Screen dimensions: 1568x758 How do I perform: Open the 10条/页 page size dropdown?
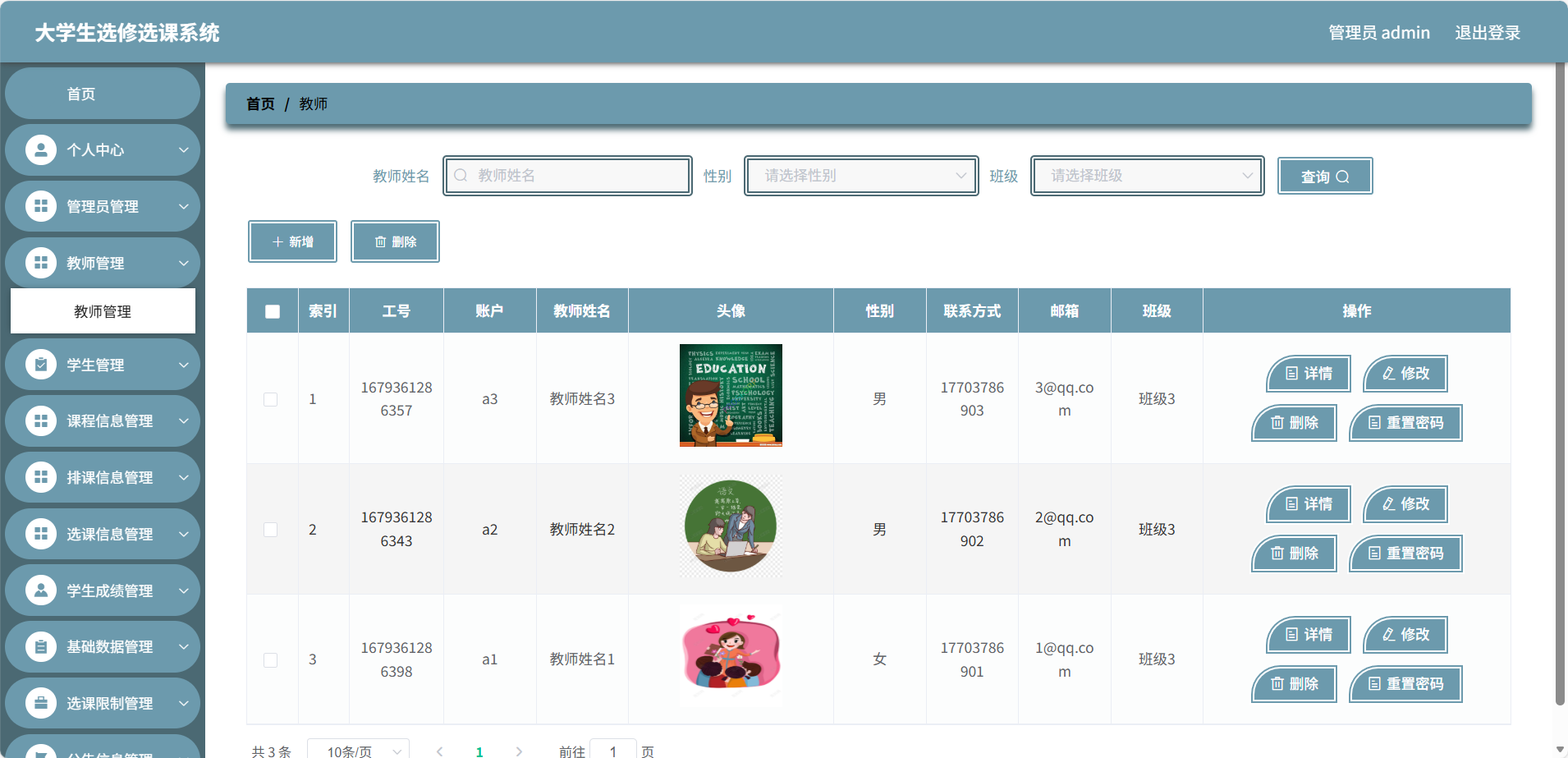358,751
